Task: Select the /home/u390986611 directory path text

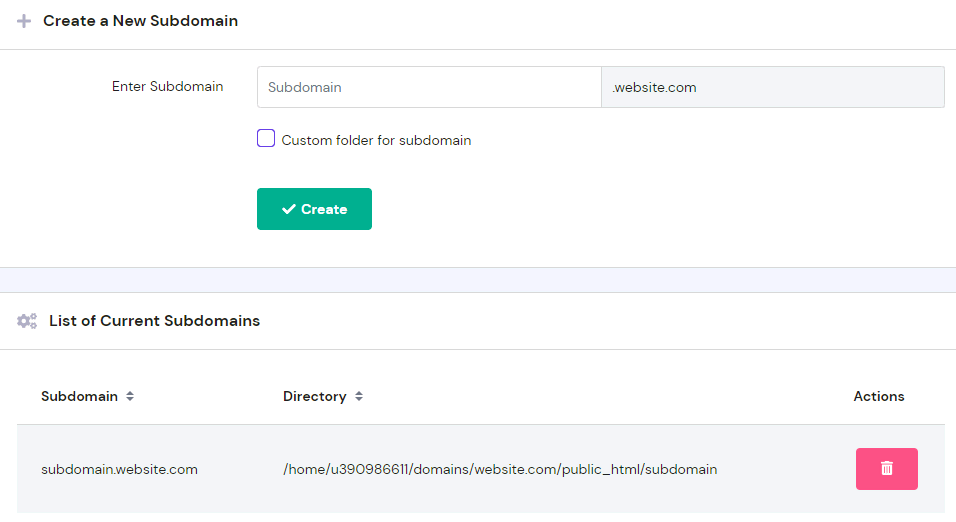Action: [500, 470]
